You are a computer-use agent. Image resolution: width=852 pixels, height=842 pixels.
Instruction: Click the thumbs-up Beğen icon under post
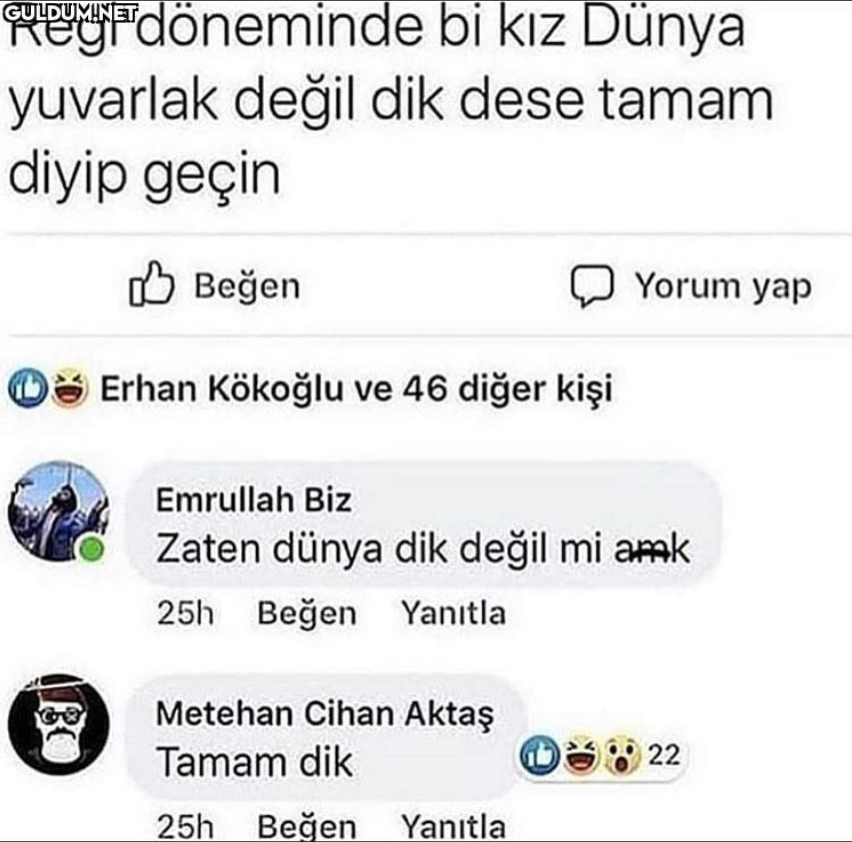pos(152,284)
